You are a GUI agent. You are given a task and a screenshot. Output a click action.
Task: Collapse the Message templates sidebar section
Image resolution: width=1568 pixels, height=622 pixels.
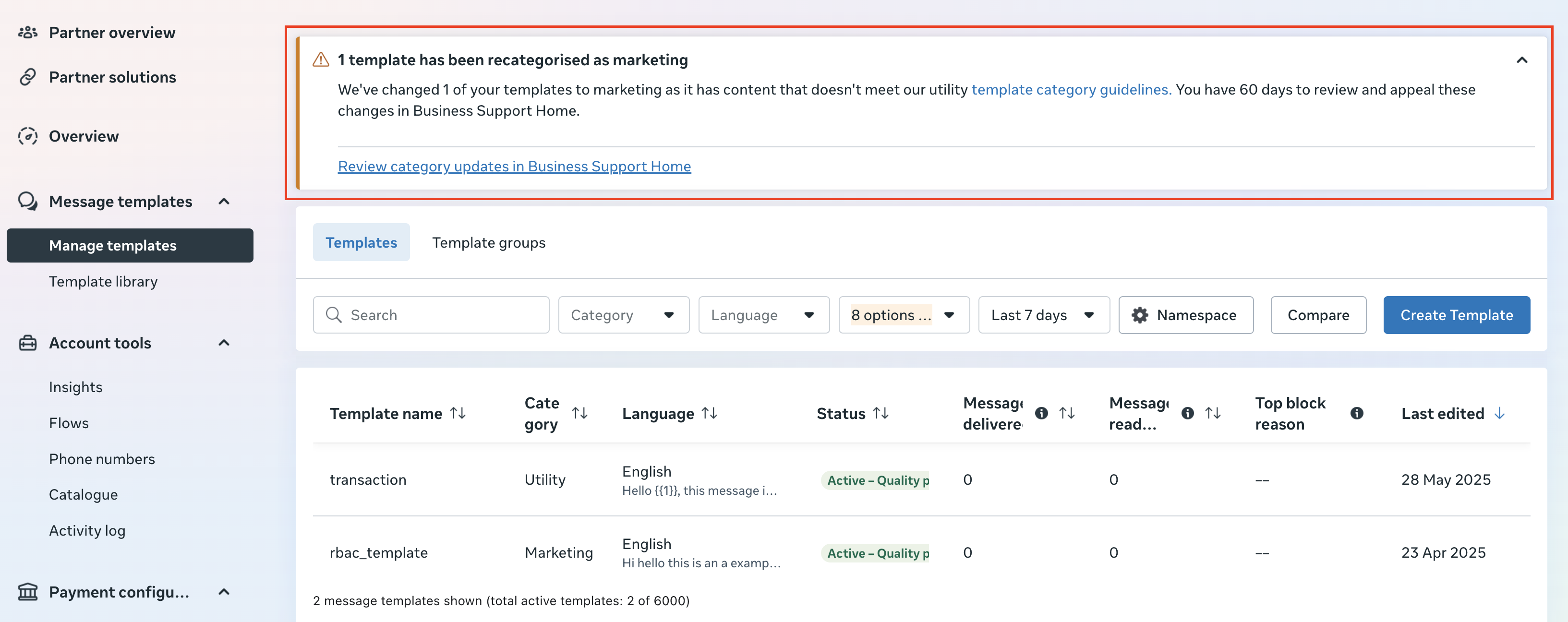tap(224, 202)
